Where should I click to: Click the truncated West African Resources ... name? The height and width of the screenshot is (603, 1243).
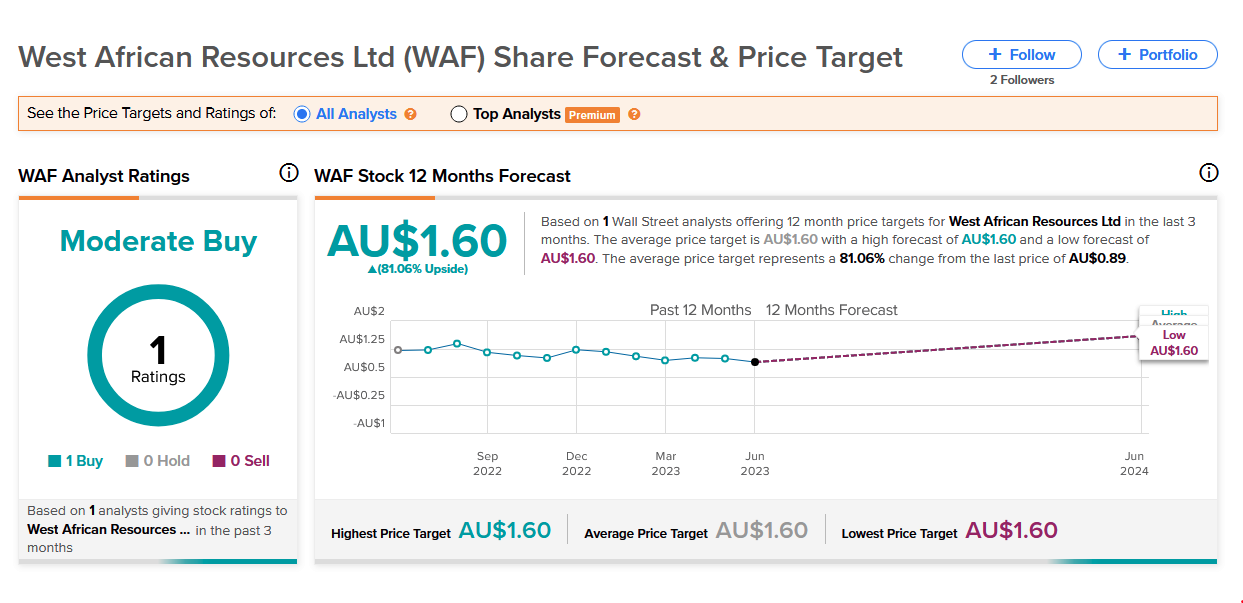tap(108, 530)
